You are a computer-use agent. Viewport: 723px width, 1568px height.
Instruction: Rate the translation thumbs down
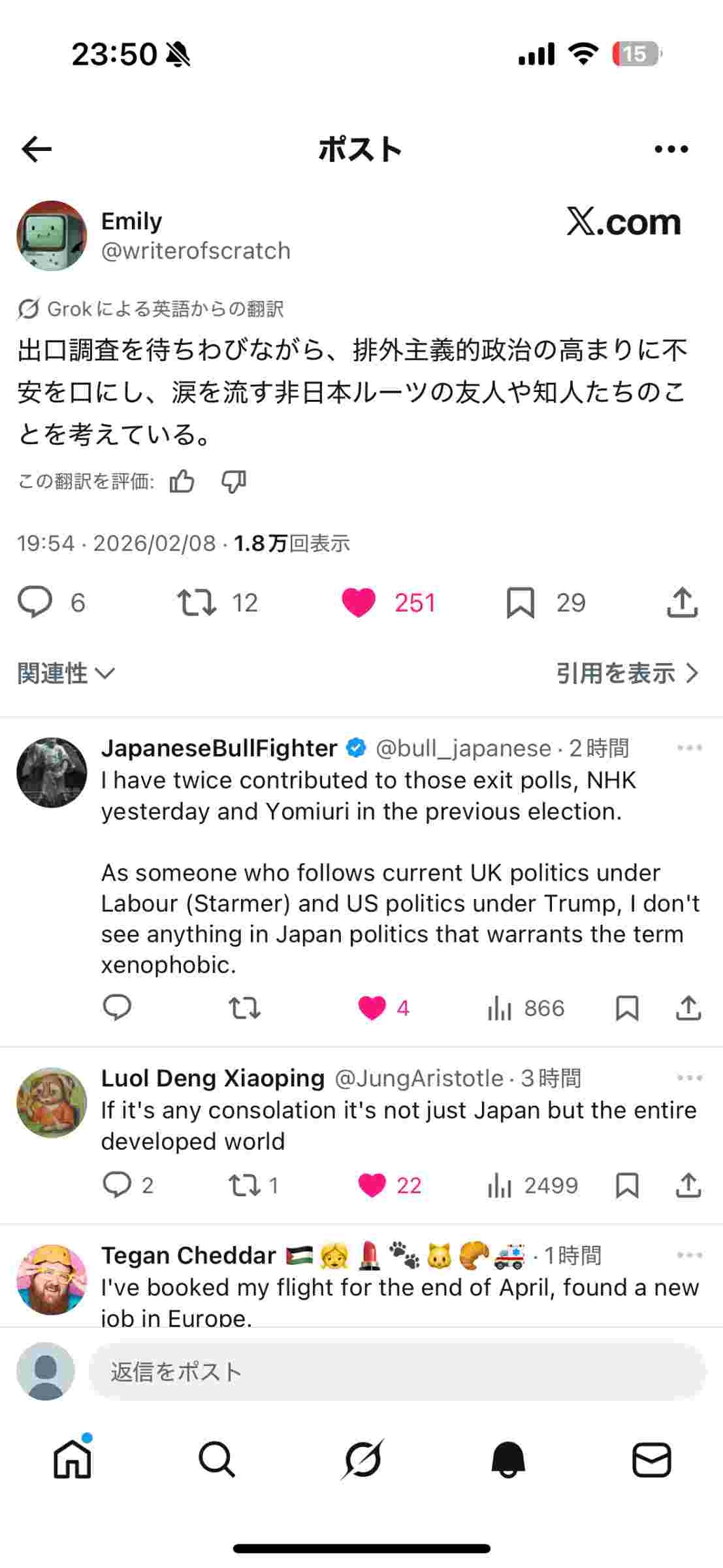point(233,482)
